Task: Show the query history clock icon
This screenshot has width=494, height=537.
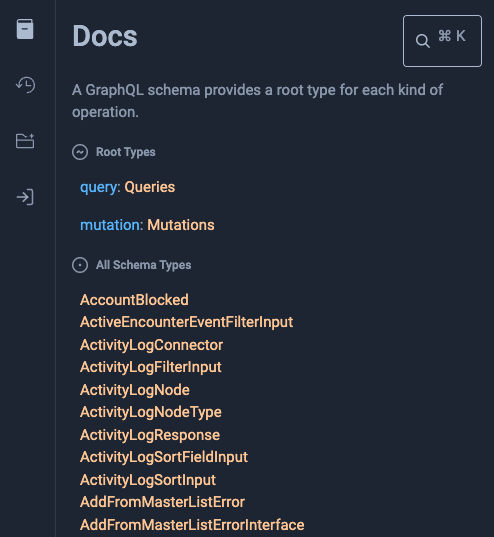Action: point(25,85)
